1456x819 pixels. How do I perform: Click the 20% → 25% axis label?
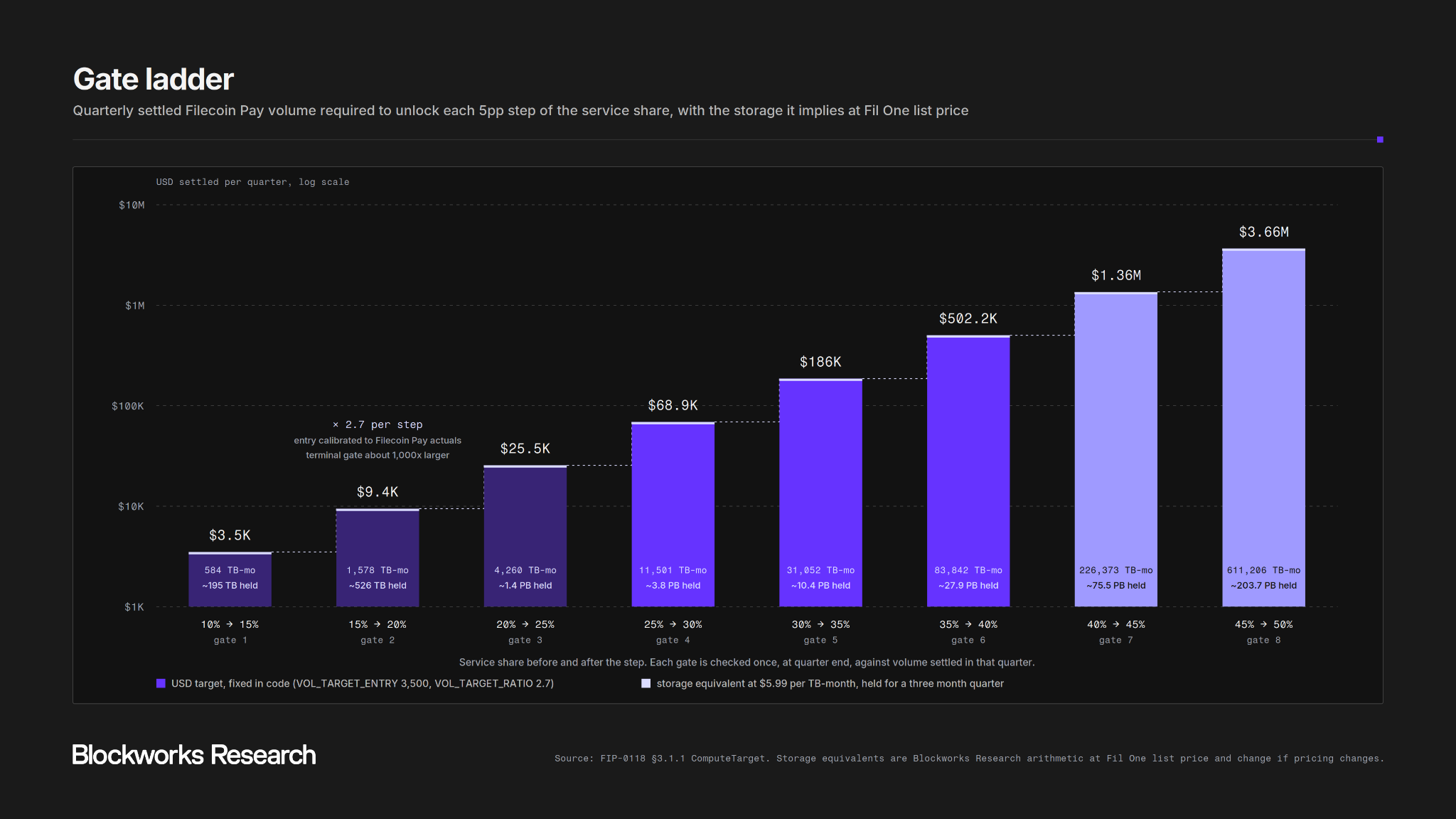(525, 624)
